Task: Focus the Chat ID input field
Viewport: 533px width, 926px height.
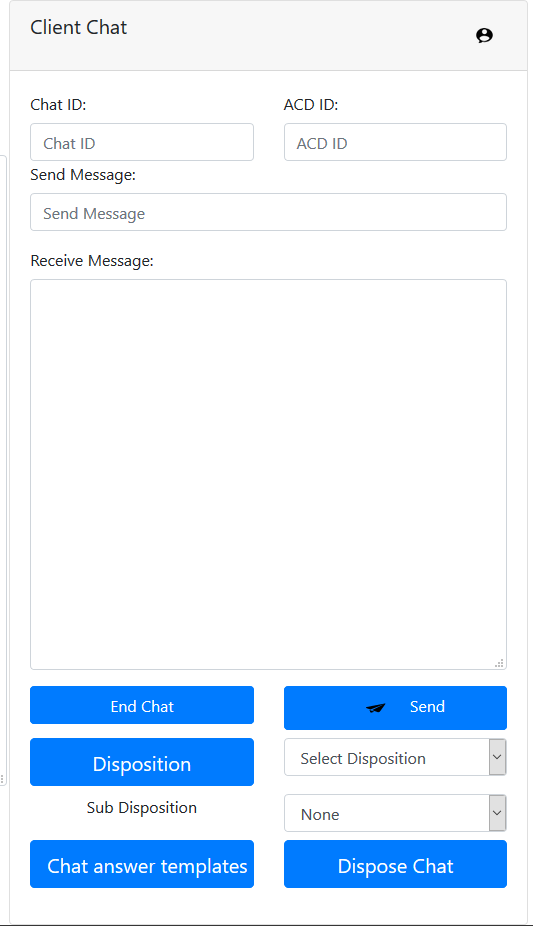Action: (142, 142)
